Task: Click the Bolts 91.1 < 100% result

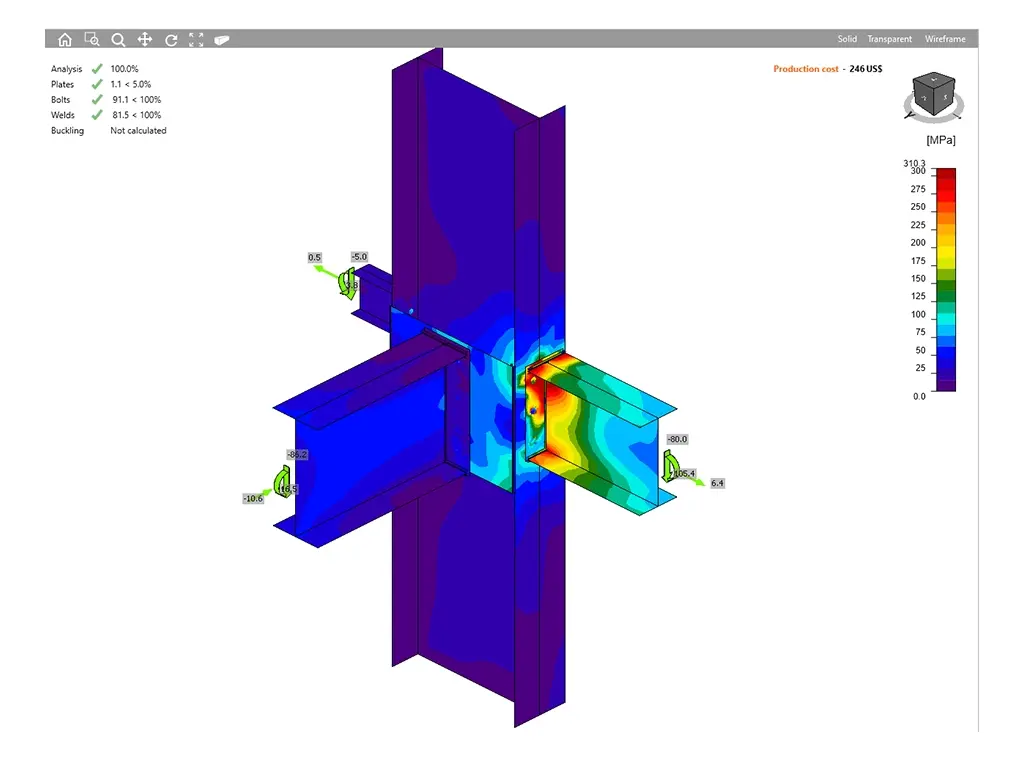Action: [136, 99]
